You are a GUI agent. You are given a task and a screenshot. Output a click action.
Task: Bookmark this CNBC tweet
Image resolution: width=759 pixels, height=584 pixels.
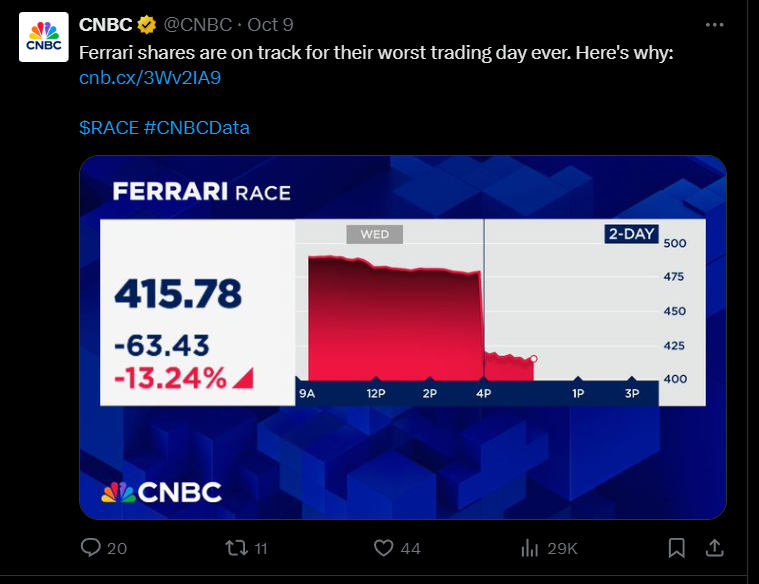pos(677,547)
